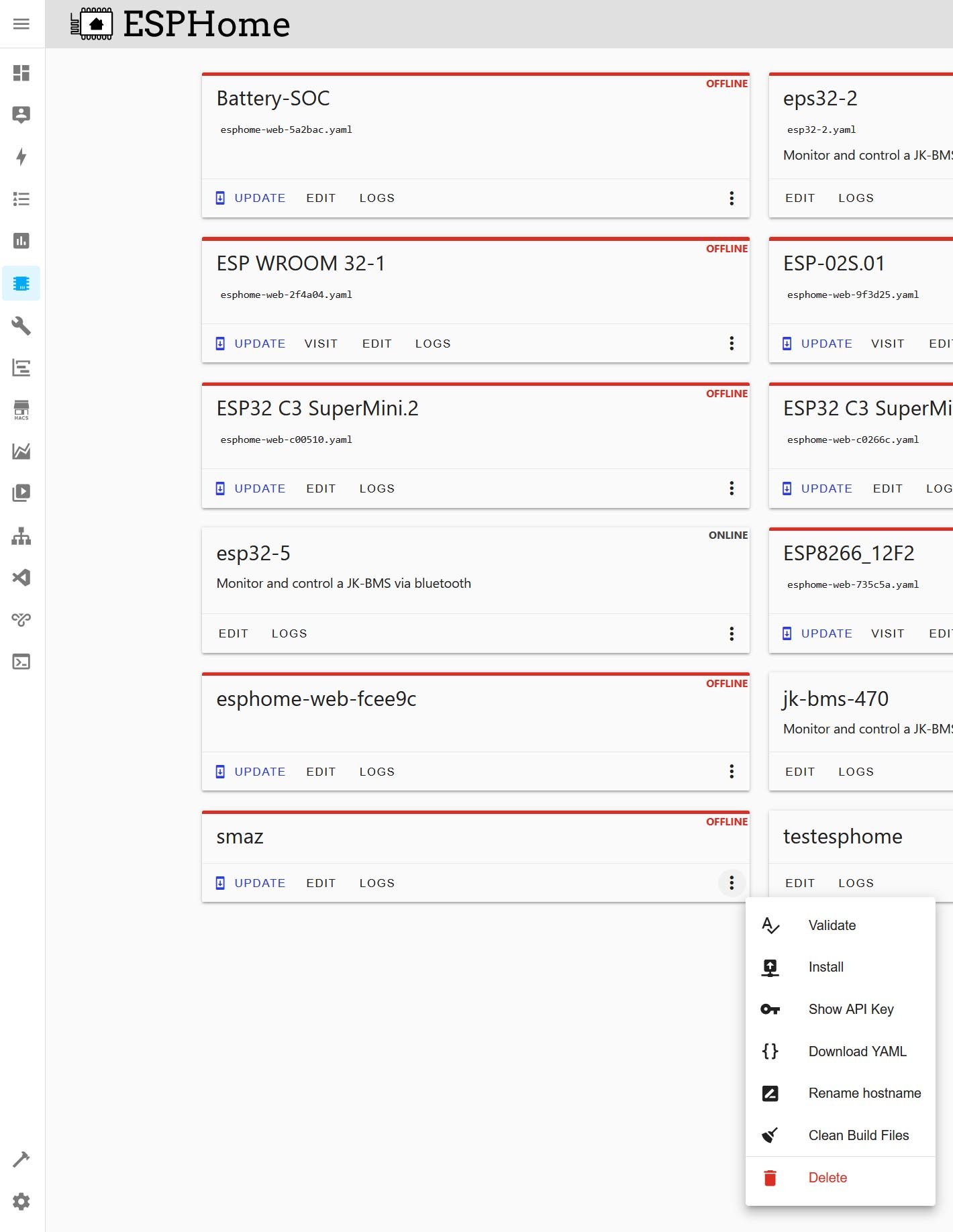Screen dimensions: 953x1232
Task: Open the hamburger sidebar menu
Action: click(x=21, y=24)
